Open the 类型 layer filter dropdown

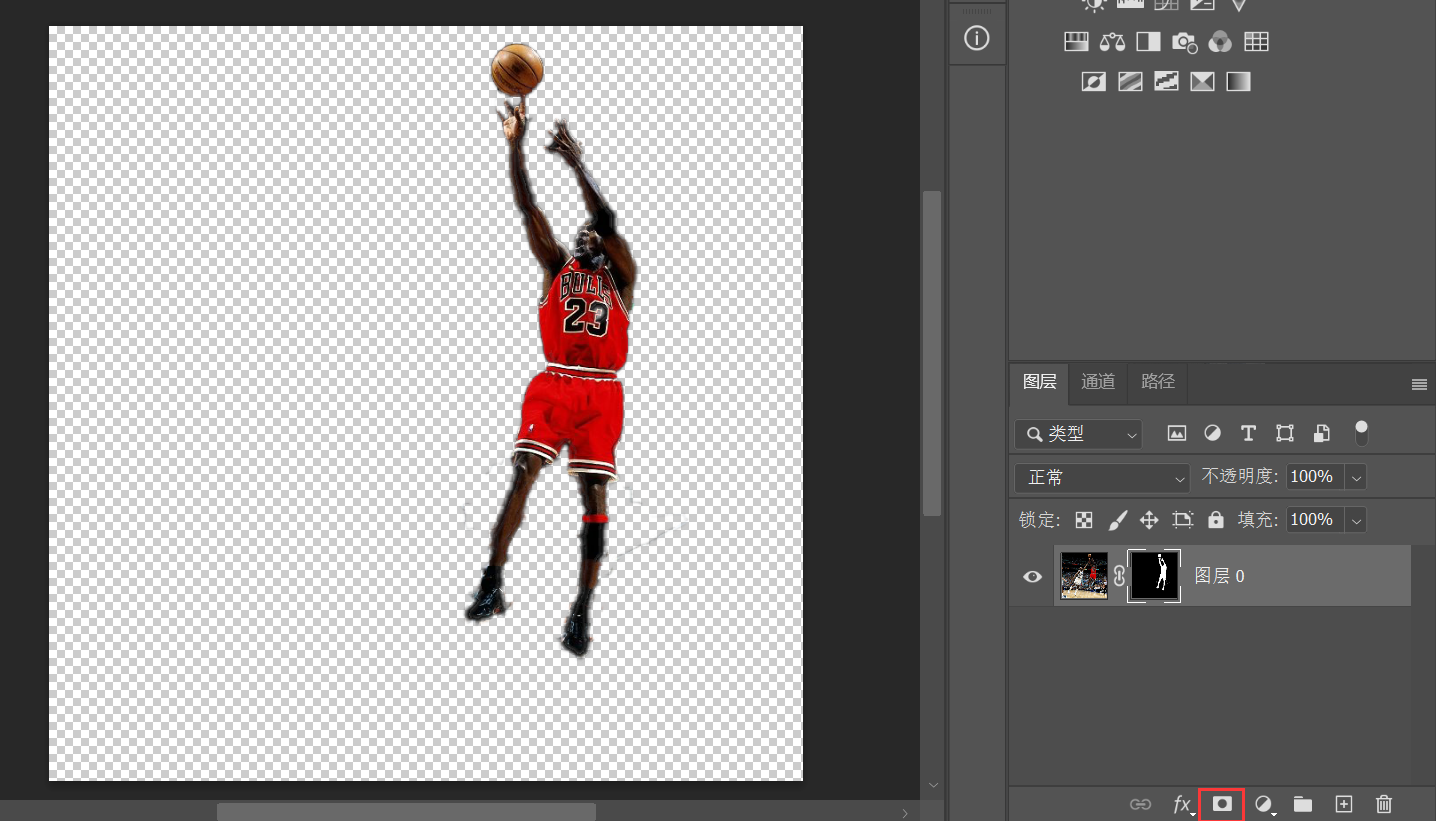(x=1078, y=434)
